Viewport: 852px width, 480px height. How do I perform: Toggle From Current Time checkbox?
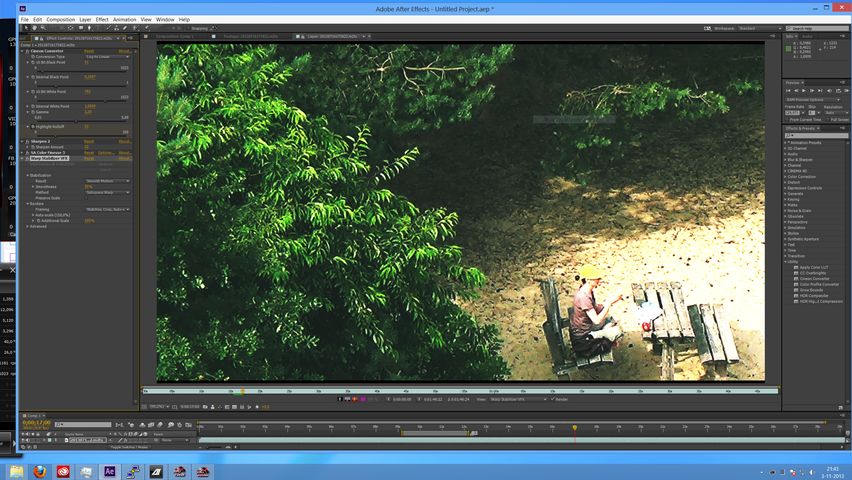(787, 120)
